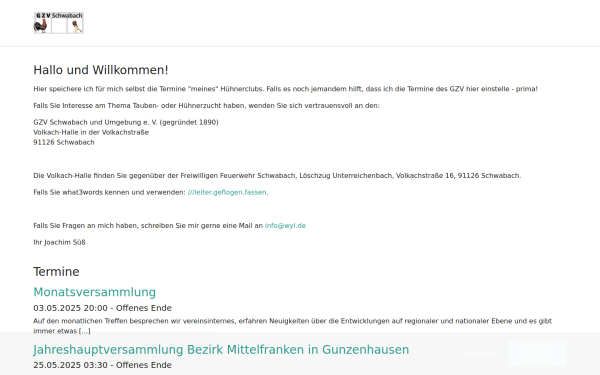Image resolution: width=600 pixels, height=375 pixels.
Task: Click the date text '25.05.2025 03:30 - Offenes Ende'
Action: click(x=102, y=365)
